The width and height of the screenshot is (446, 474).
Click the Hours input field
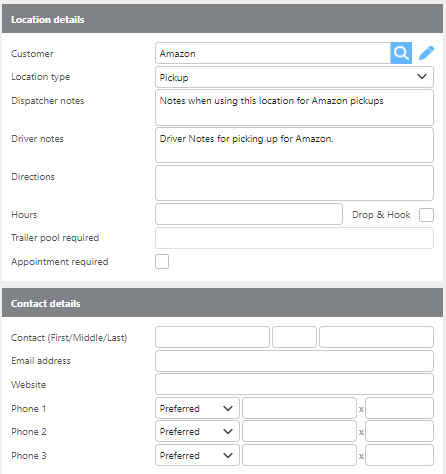(249, 214)
